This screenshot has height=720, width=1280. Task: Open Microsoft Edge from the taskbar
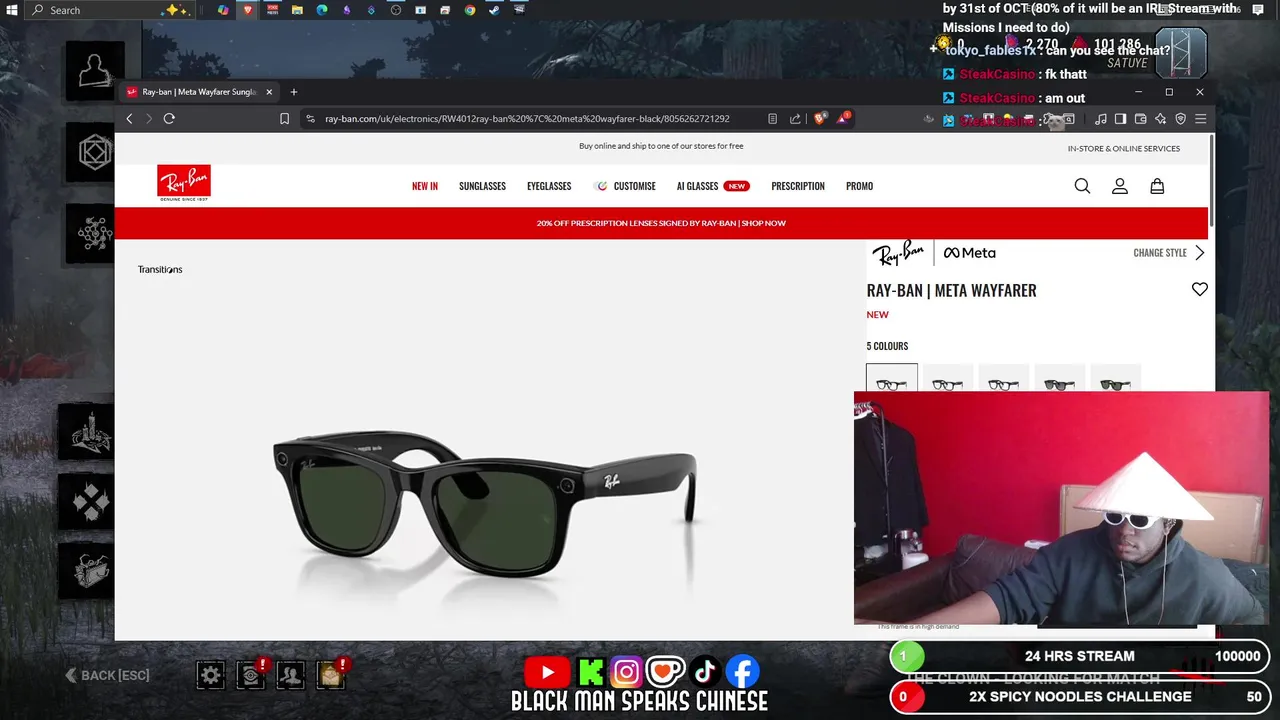(322, 10)
